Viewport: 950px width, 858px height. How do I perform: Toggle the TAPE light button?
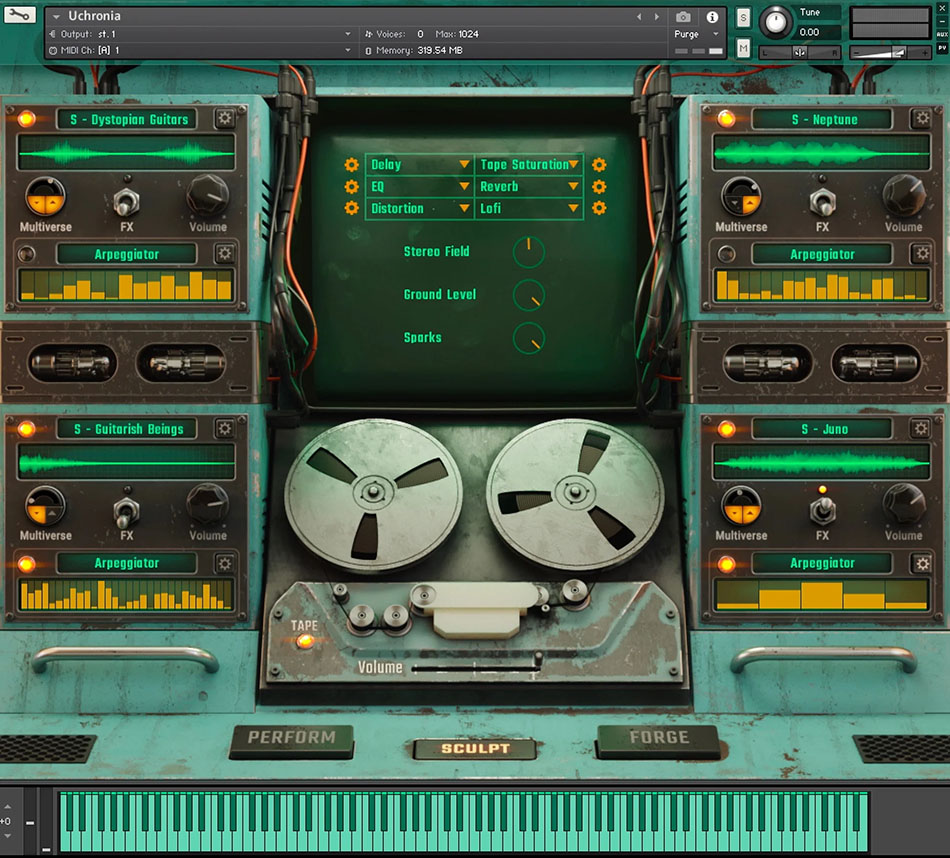[x=305, y=640]
